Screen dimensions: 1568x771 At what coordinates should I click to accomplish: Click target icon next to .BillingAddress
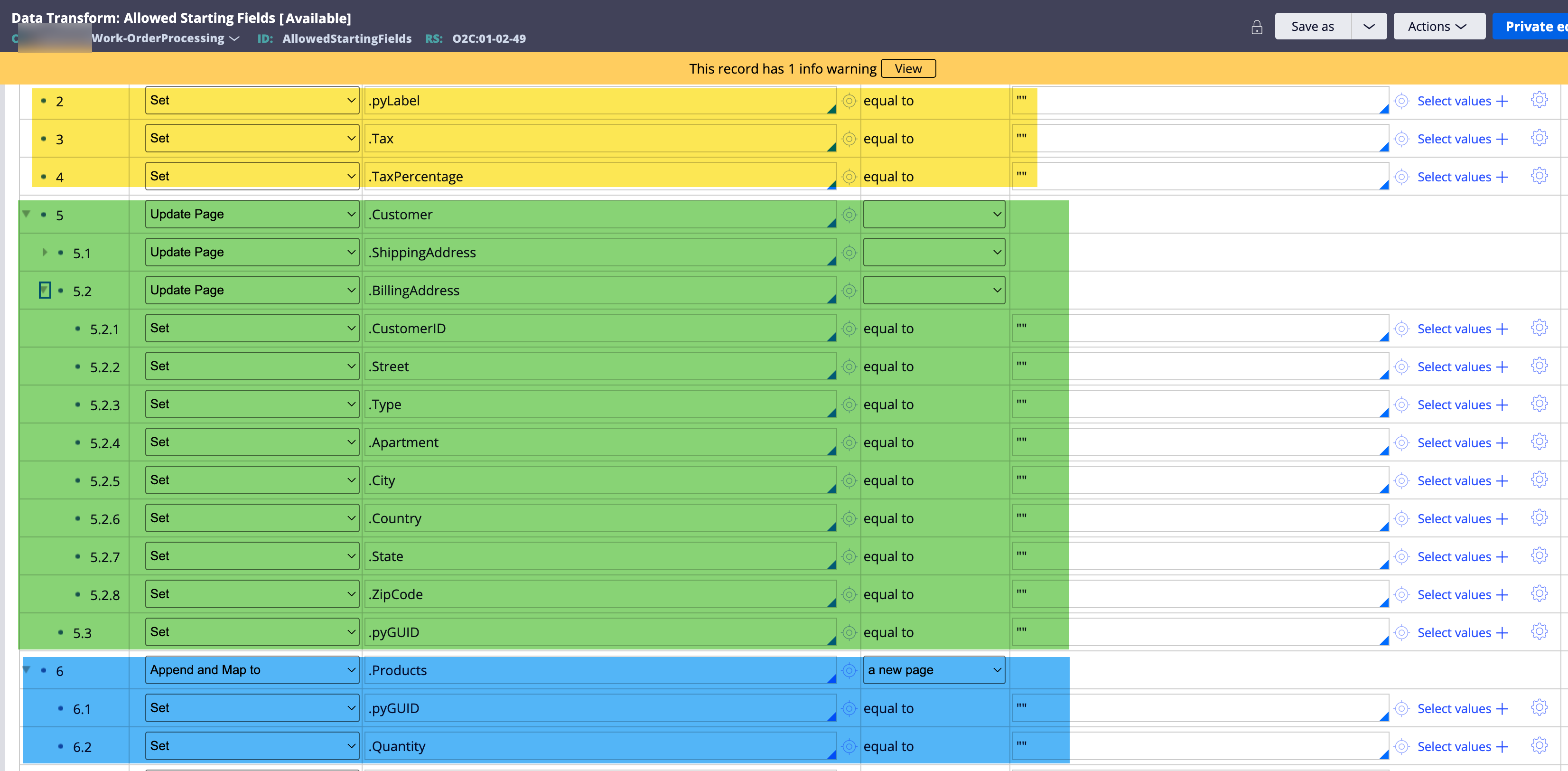click(x=849, y=291)
